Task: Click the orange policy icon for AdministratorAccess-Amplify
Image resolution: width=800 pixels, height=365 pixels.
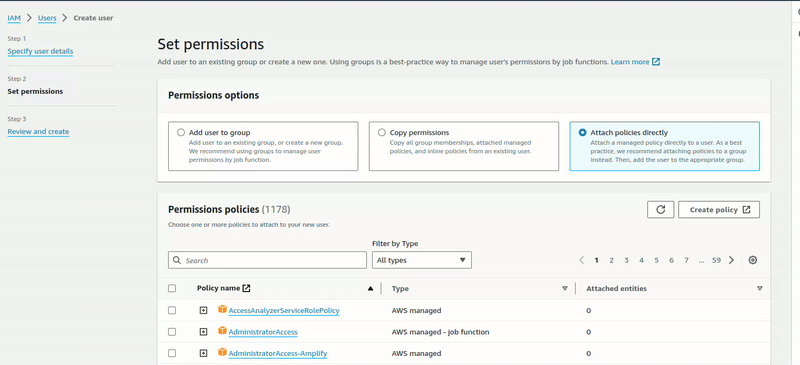Action: tap(222, 352)
